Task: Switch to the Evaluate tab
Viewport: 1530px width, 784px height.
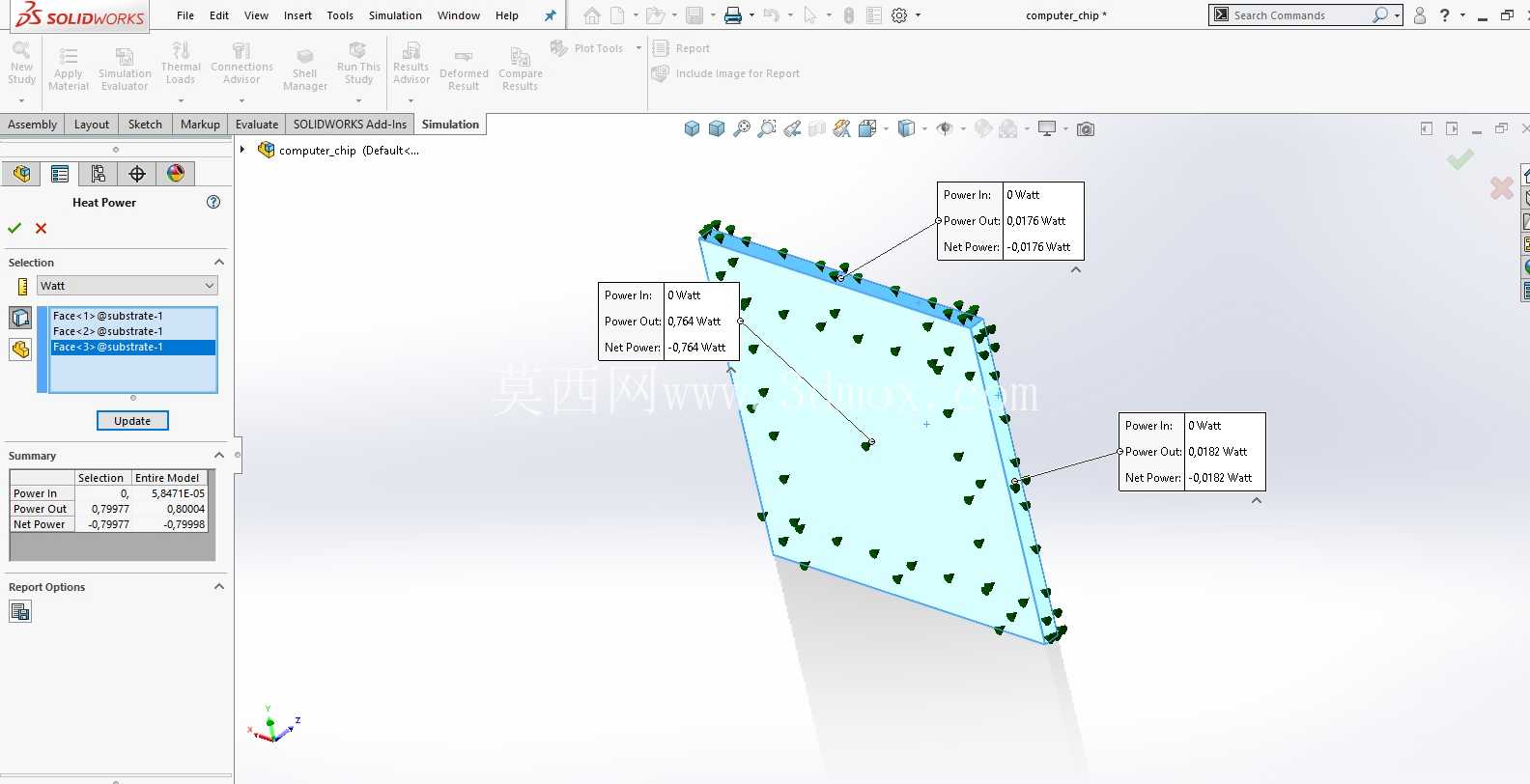Action: click(x=257, y=125)
